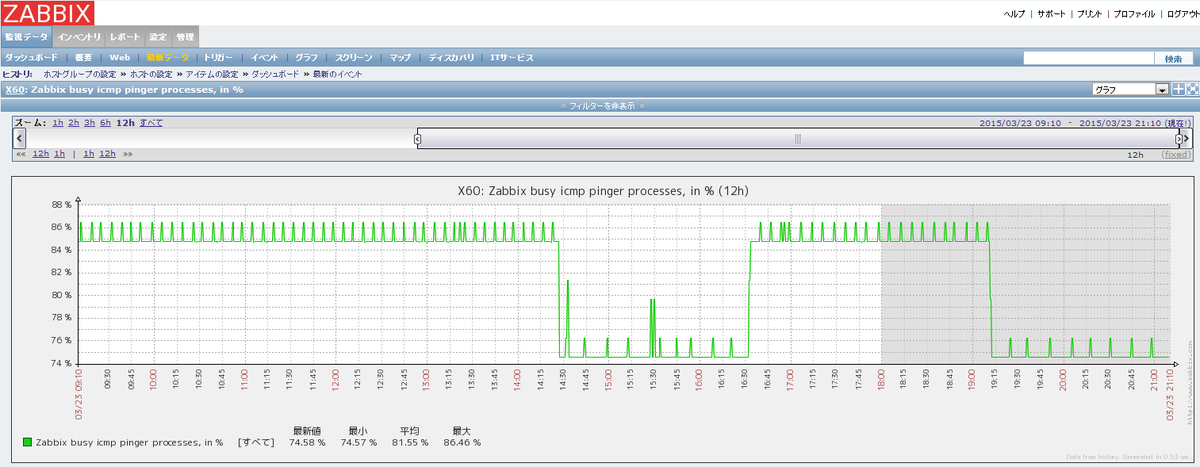The image size is (1200, 467).
Task: Click ホストグループの設定 history link
Action: (x=80, y=74)
